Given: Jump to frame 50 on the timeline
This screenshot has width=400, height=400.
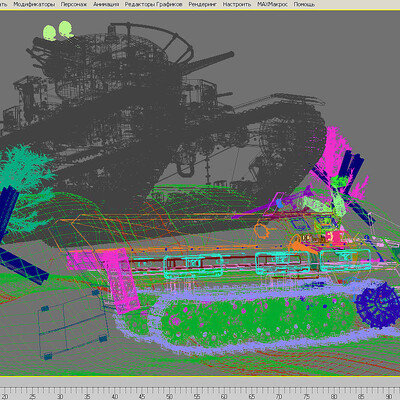Looking at the screenshot, I should click(169, 397).
